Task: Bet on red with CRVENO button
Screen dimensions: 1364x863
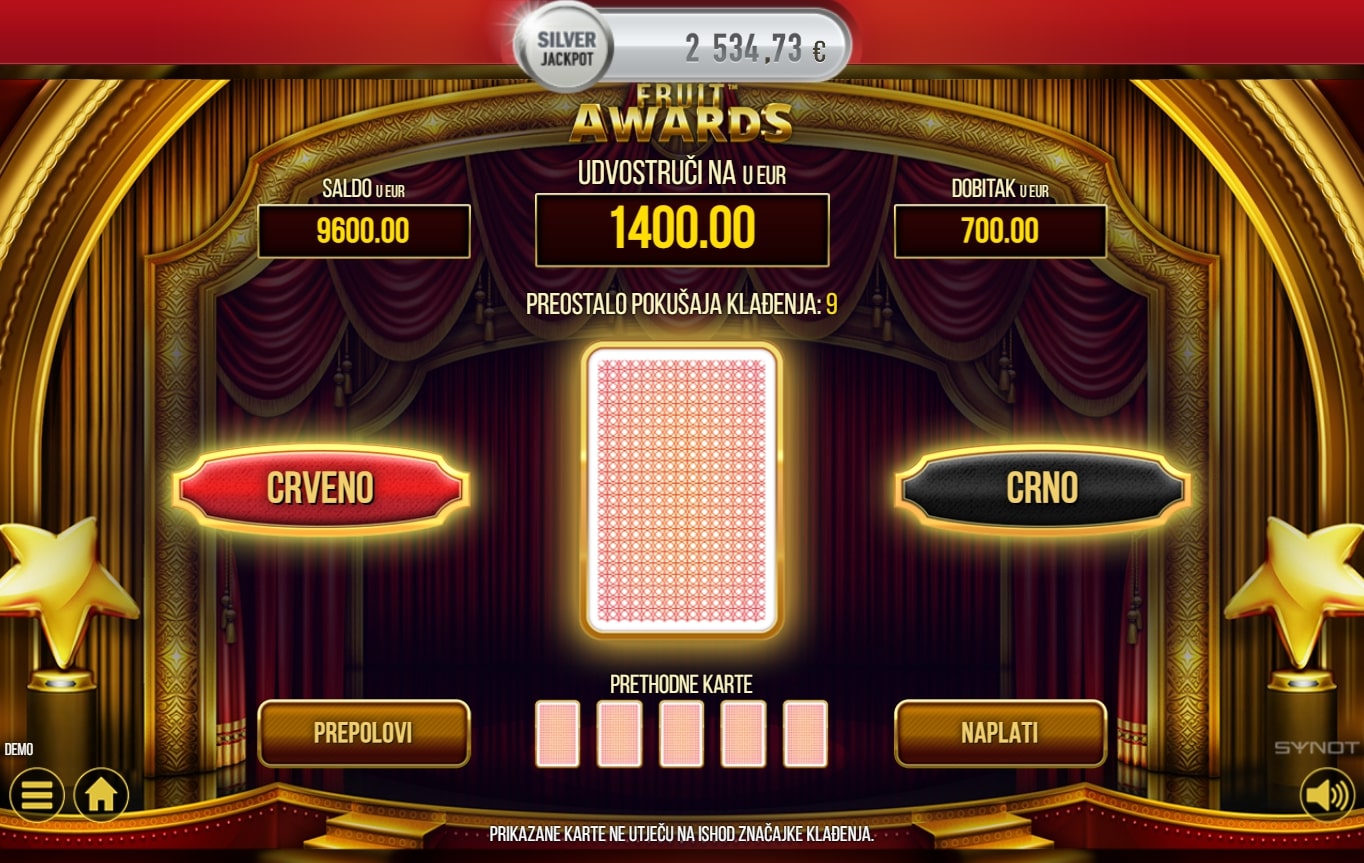Action: point(320,489)
